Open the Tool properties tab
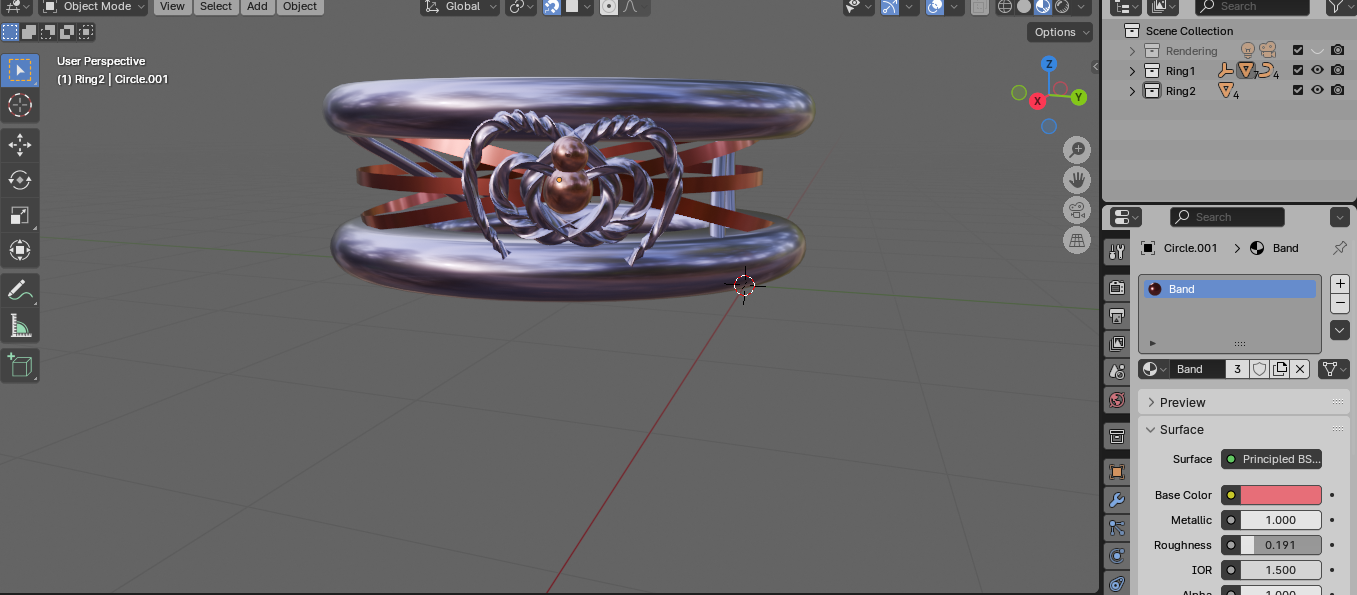 [1117, 251]
